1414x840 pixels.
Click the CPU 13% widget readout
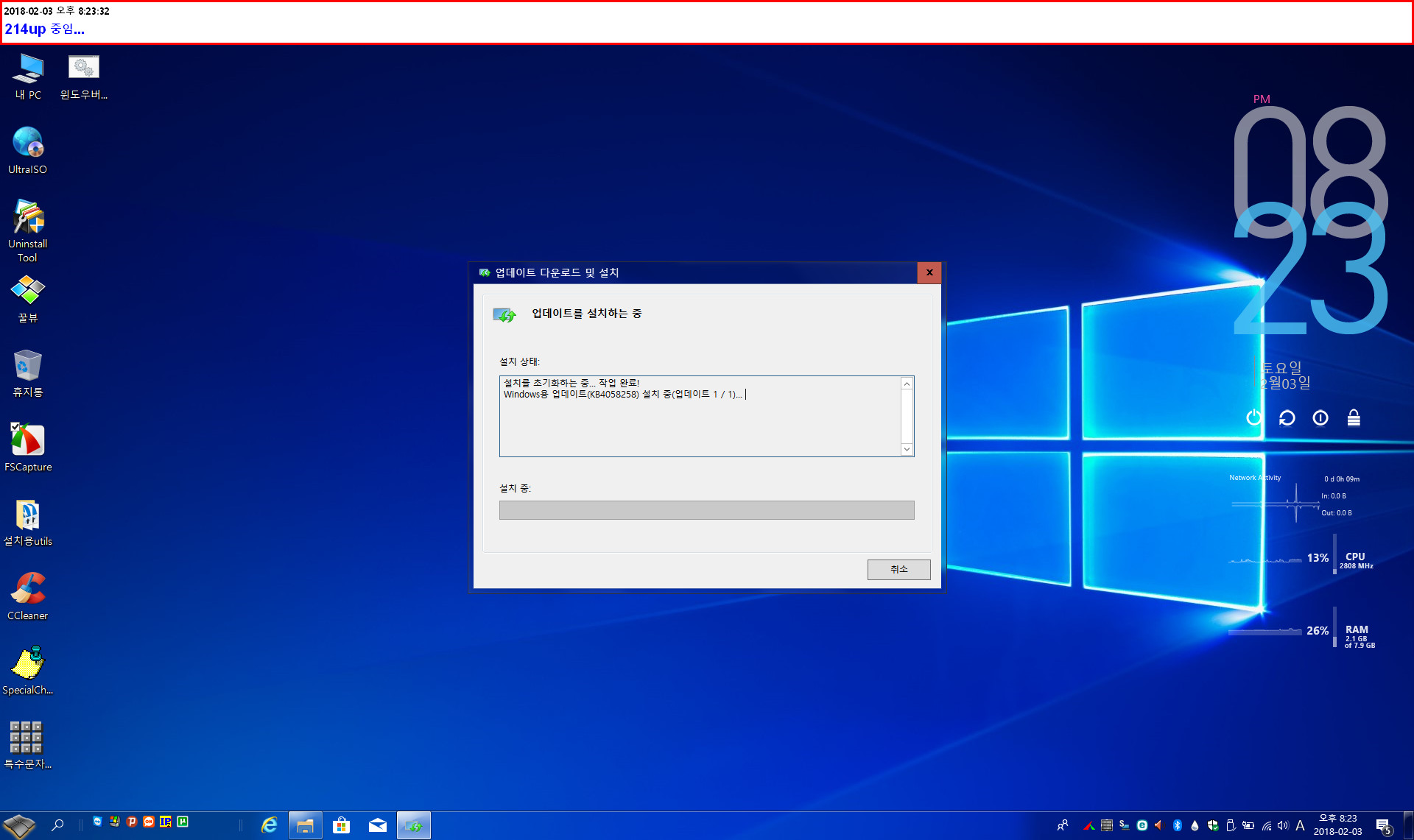[x=1318, y=558]
